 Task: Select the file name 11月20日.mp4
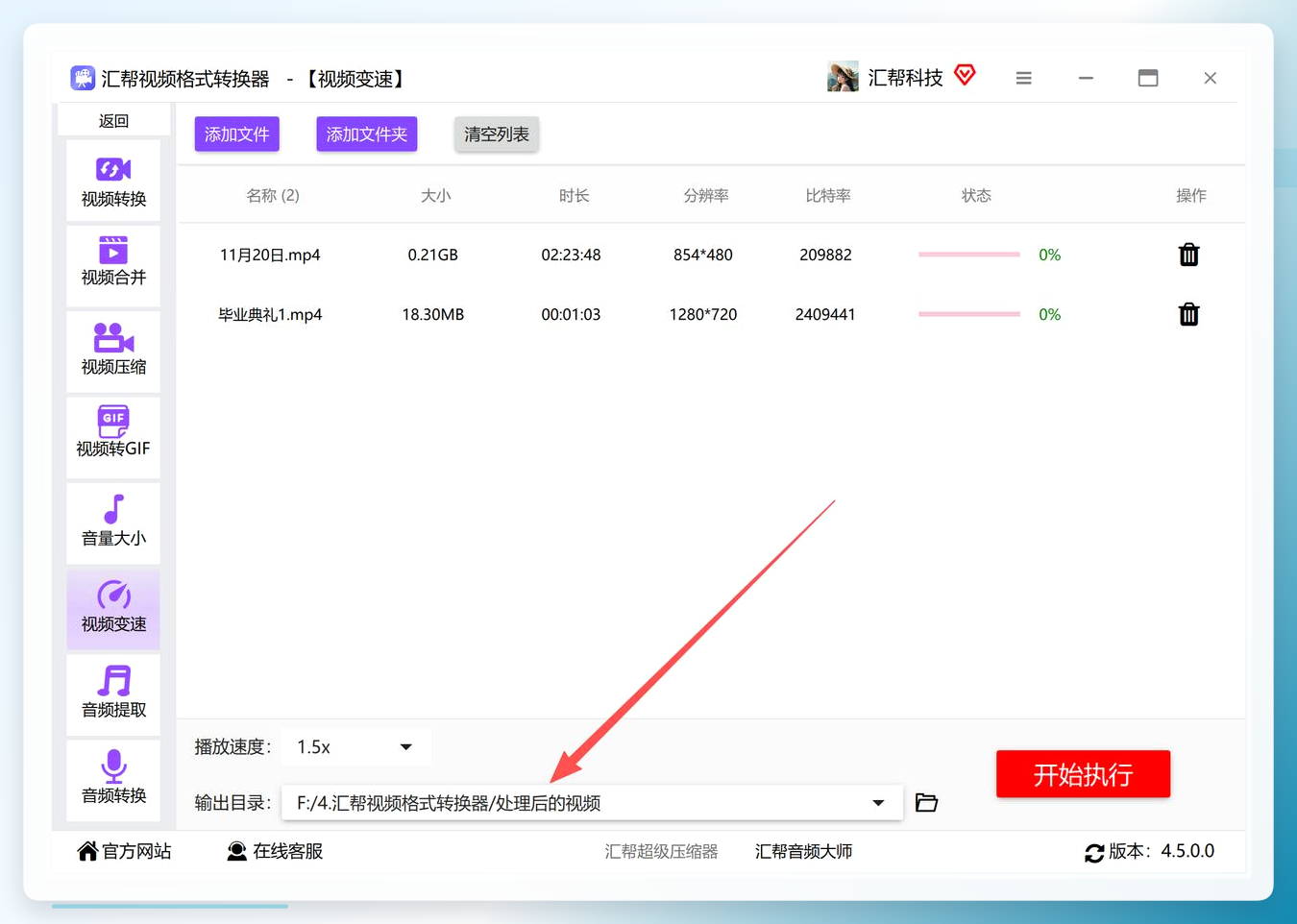click(x=270, y=255)
